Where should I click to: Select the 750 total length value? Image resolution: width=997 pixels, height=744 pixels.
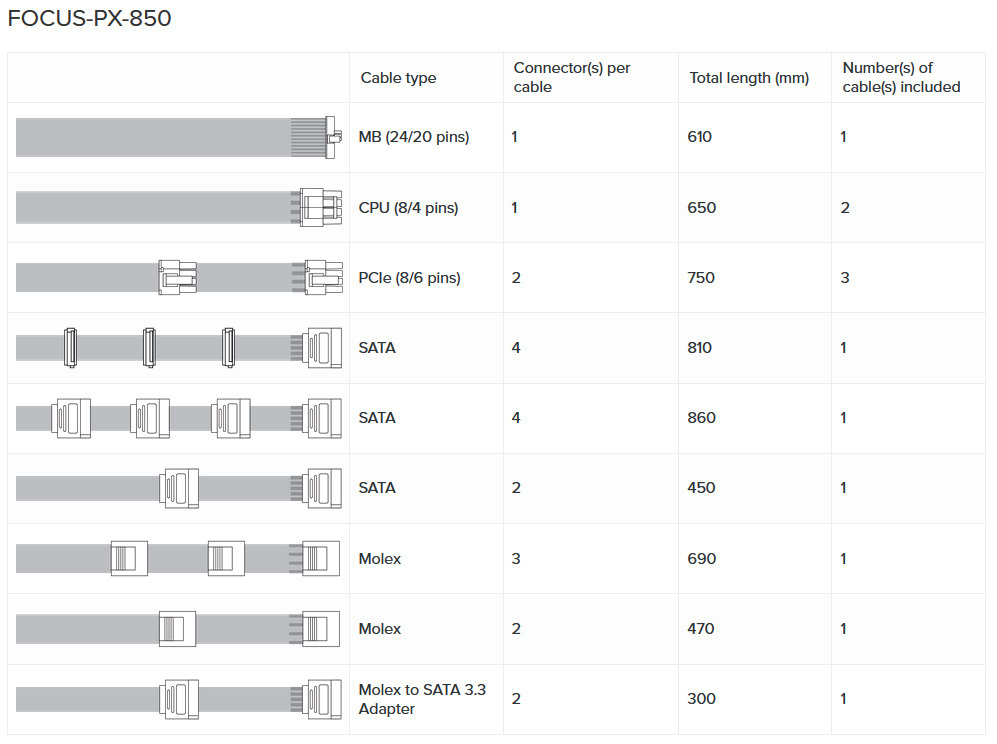coord(701,278)
